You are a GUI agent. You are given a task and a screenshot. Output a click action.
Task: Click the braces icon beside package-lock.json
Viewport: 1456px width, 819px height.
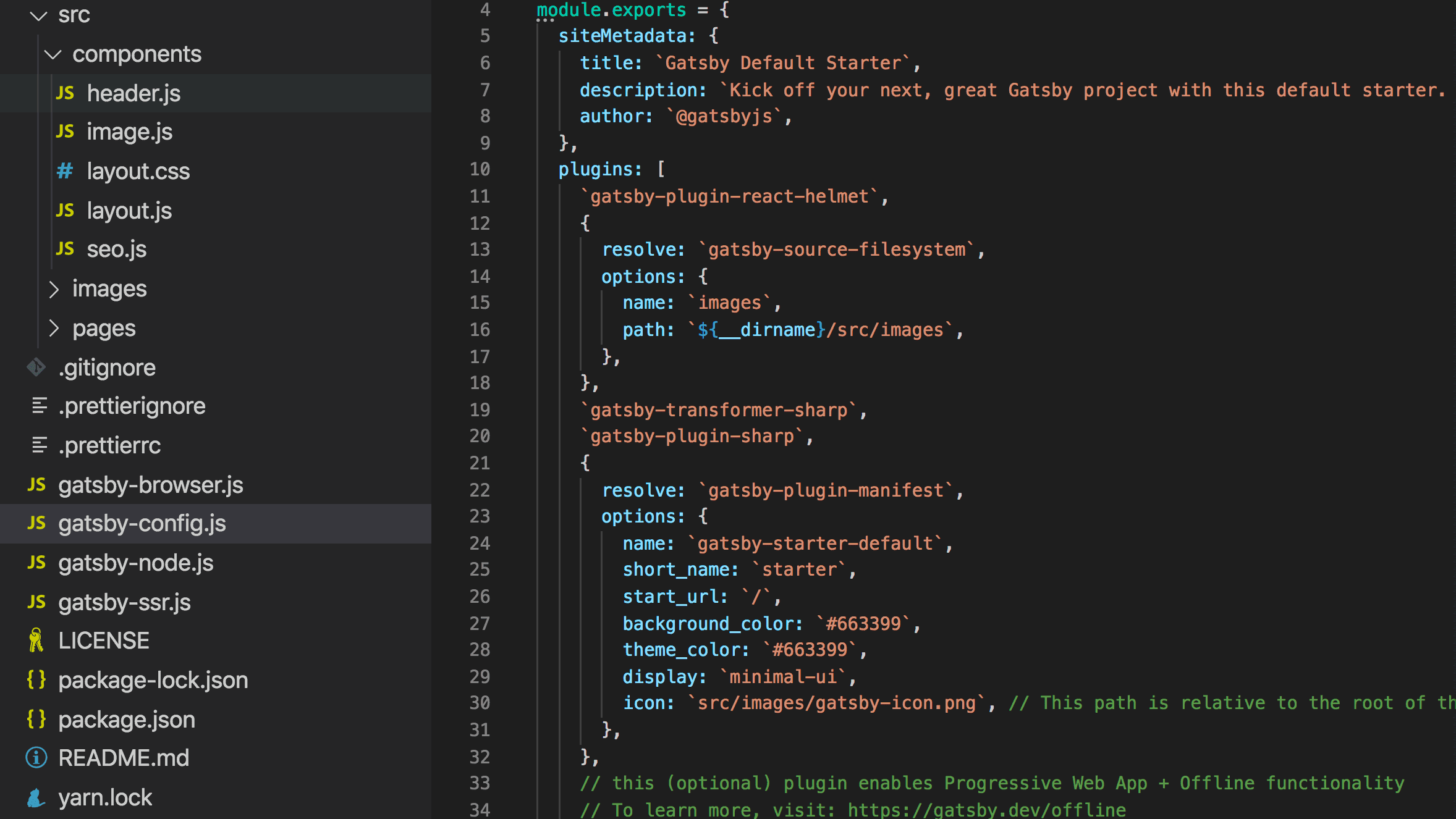(36, 679)
